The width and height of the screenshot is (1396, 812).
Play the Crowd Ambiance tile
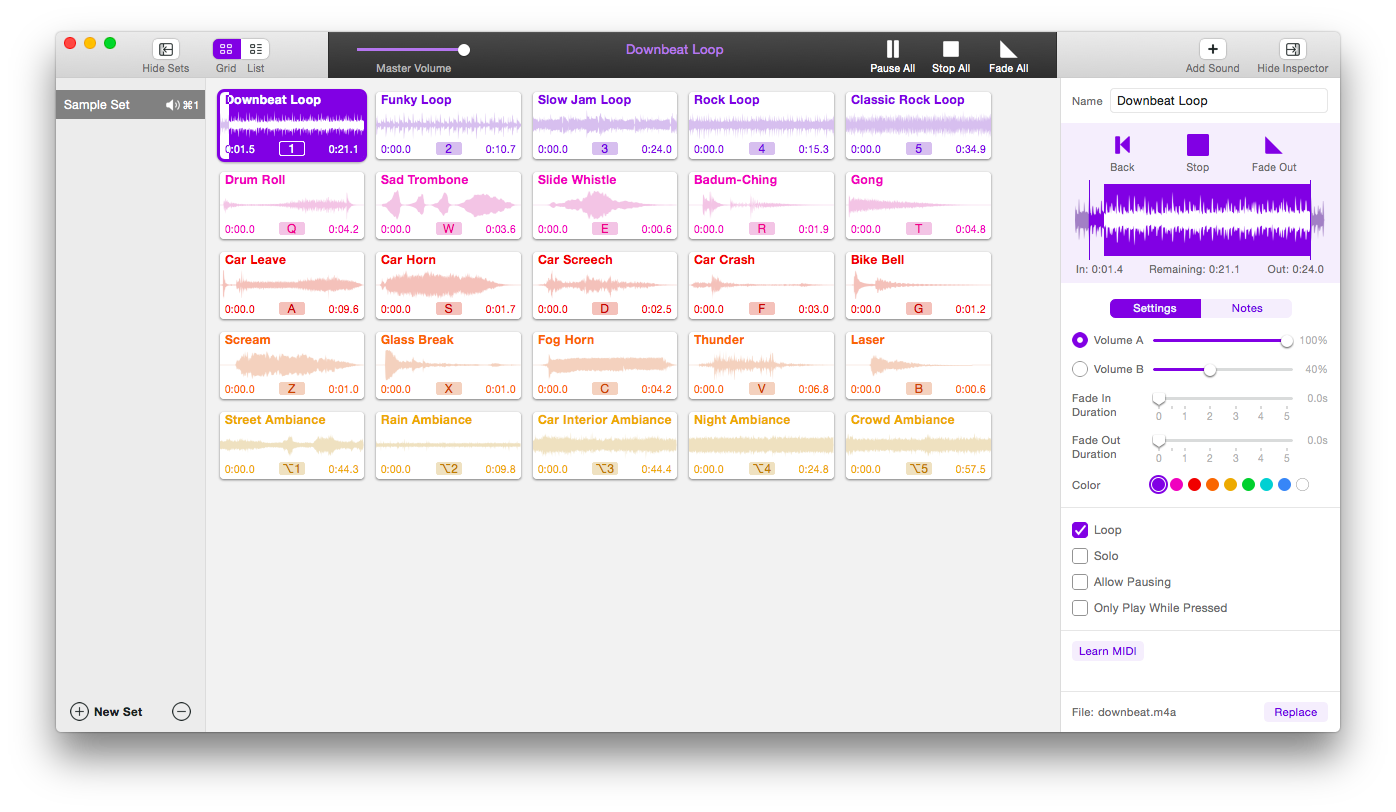tap(918, 445)
